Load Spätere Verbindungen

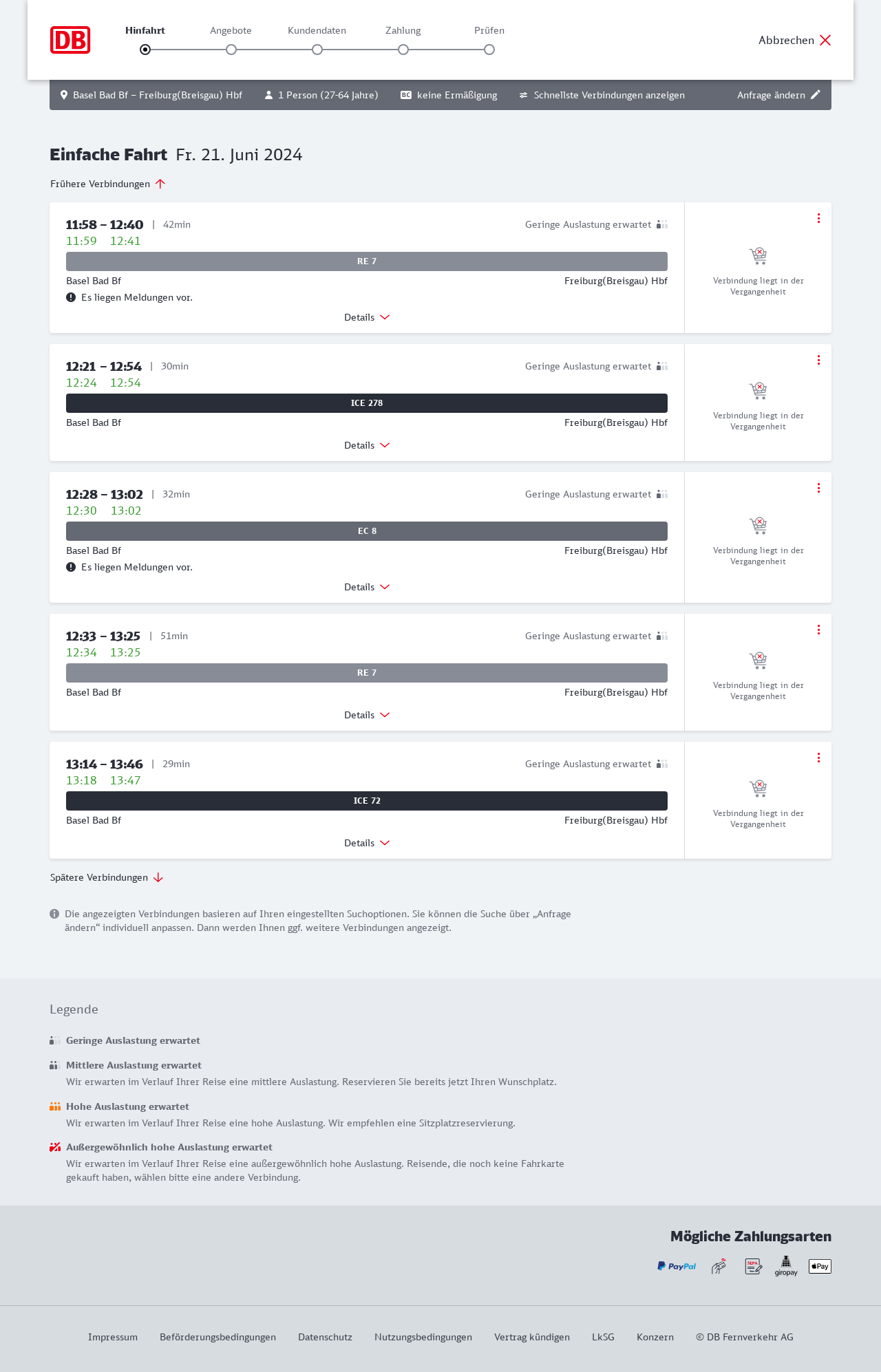(107, 877)
